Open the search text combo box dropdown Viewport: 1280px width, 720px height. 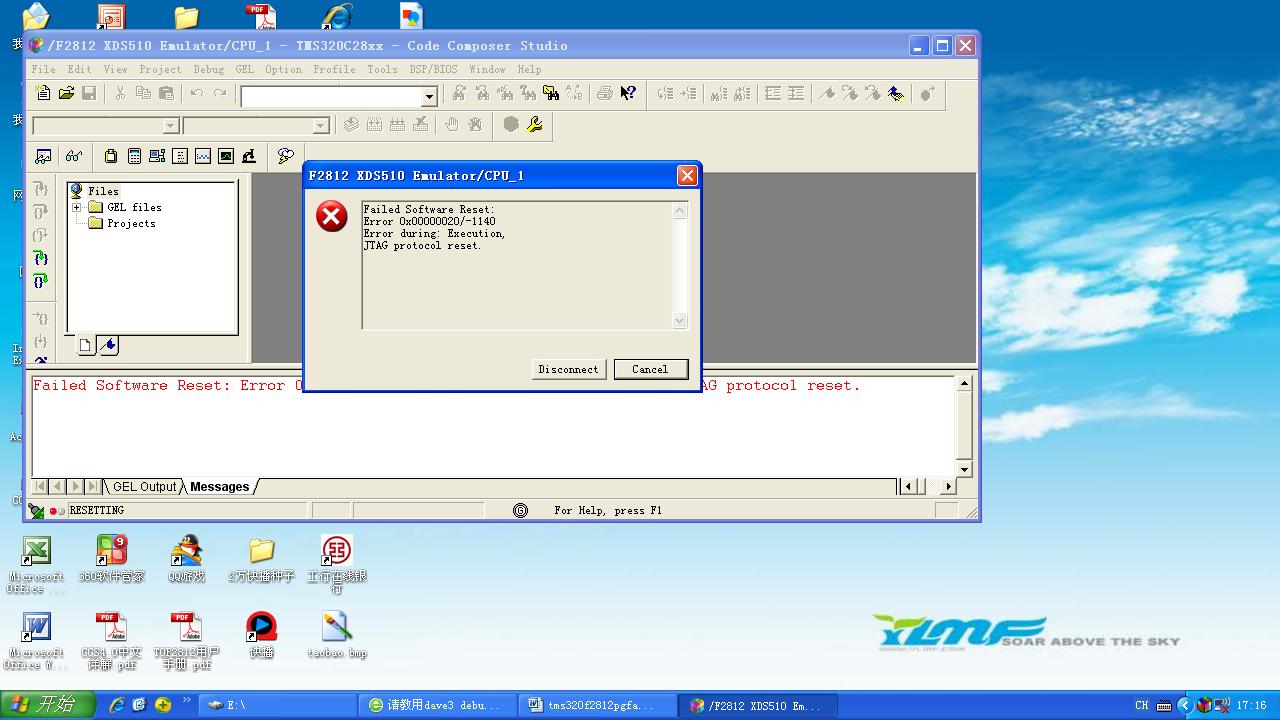429,96
